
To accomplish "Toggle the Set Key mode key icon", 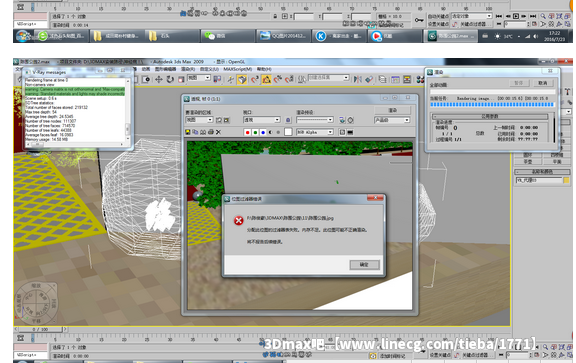I will [419, 20].
